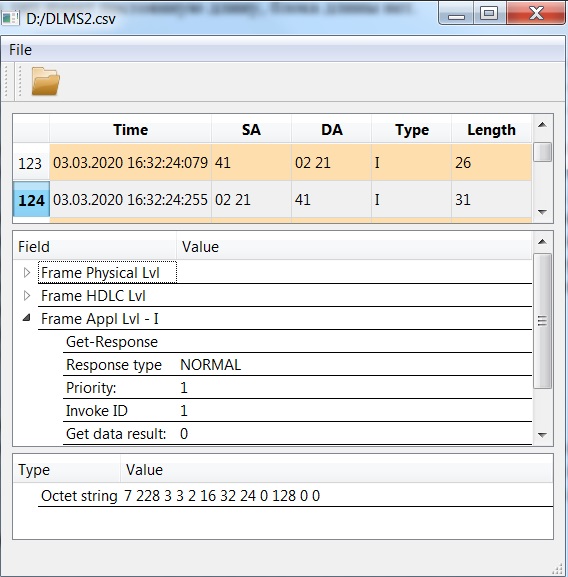Select the Response type NORMAL row
This screenshot has height=577, width=568.
click(297, 365)
